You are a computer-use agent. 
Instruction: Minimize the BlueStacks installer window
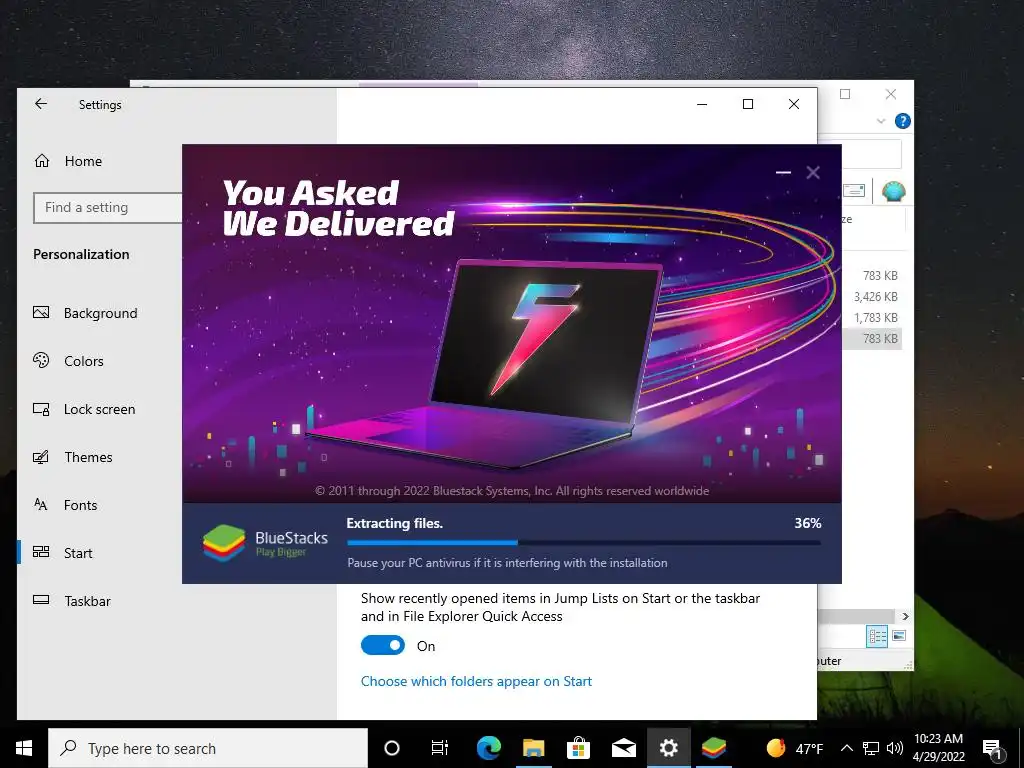[x=783, y=172]
